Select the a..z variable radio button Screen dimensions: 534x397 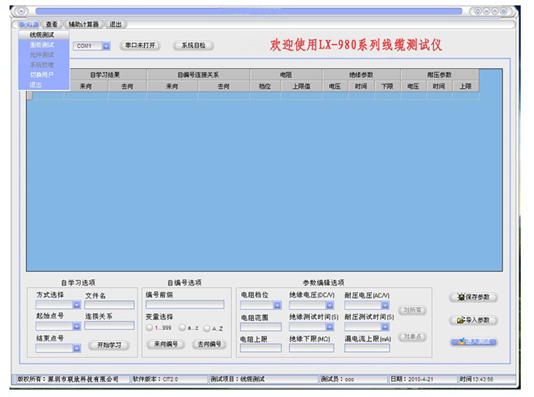pos(182,328)
